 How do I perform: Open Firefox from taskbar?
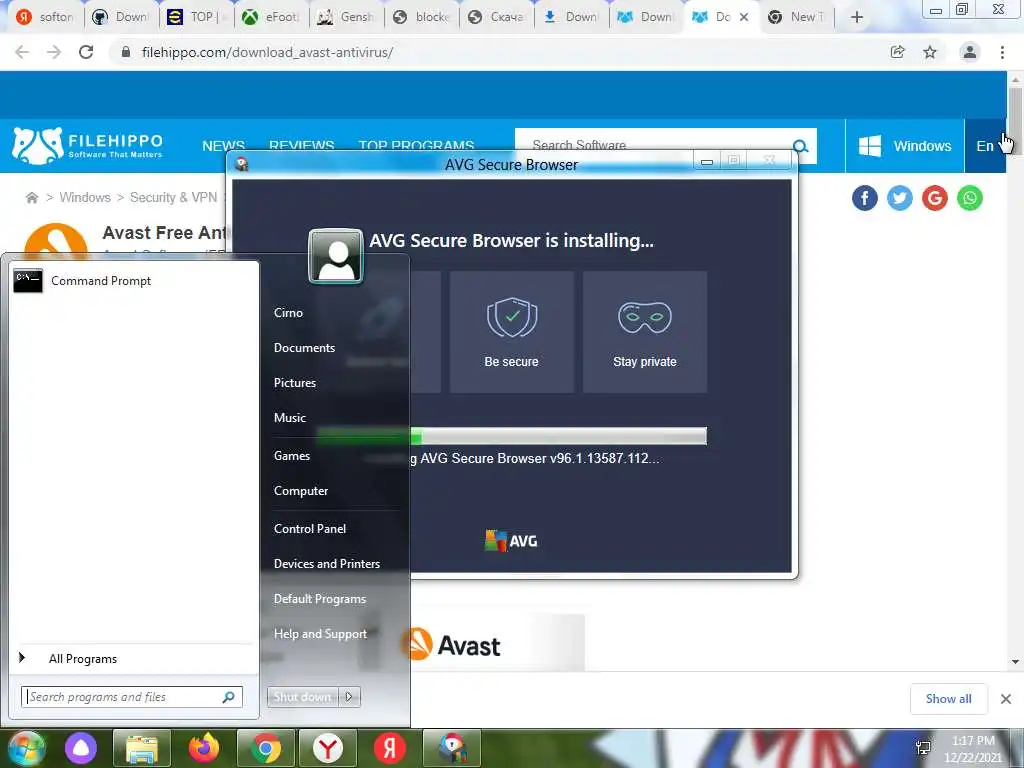pos(204,748)
